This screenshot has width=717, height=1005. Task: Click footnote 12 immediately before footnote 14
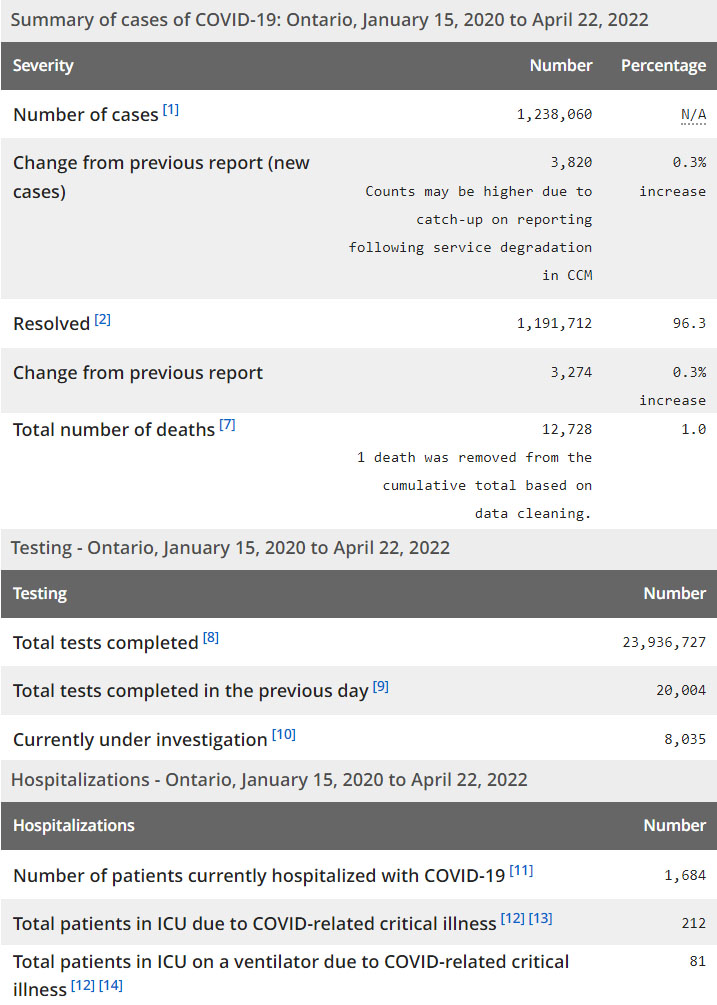click(83, 987)
